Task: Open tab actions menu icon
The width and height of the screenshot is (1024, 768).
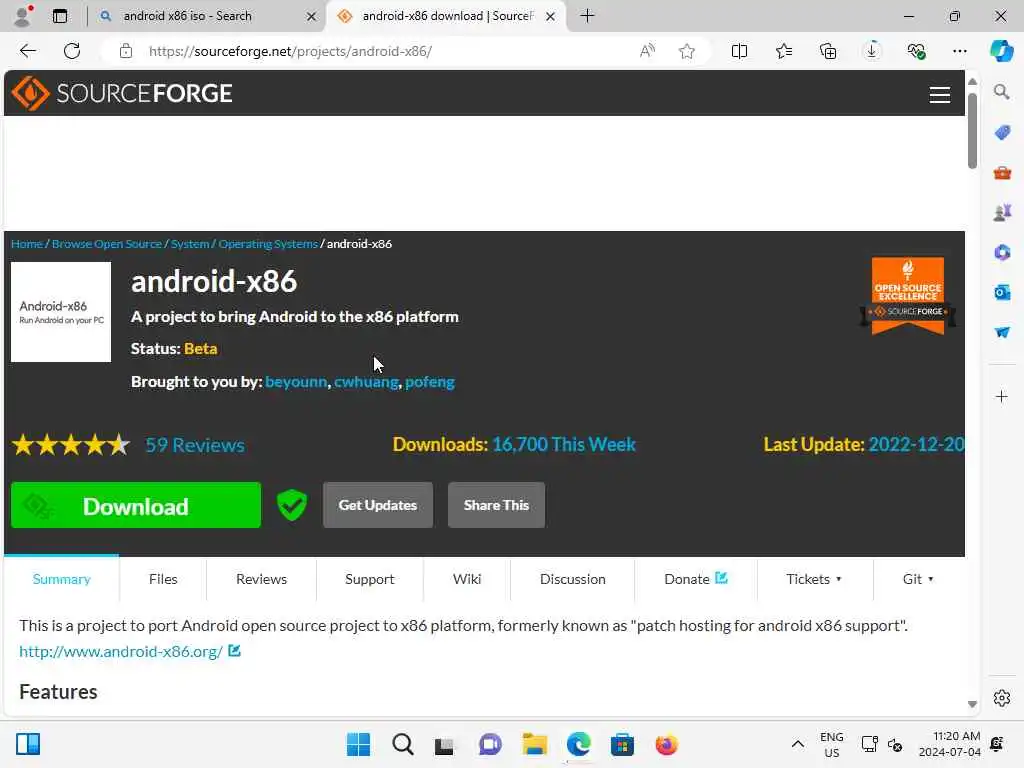Action: [x=60, y=16]
